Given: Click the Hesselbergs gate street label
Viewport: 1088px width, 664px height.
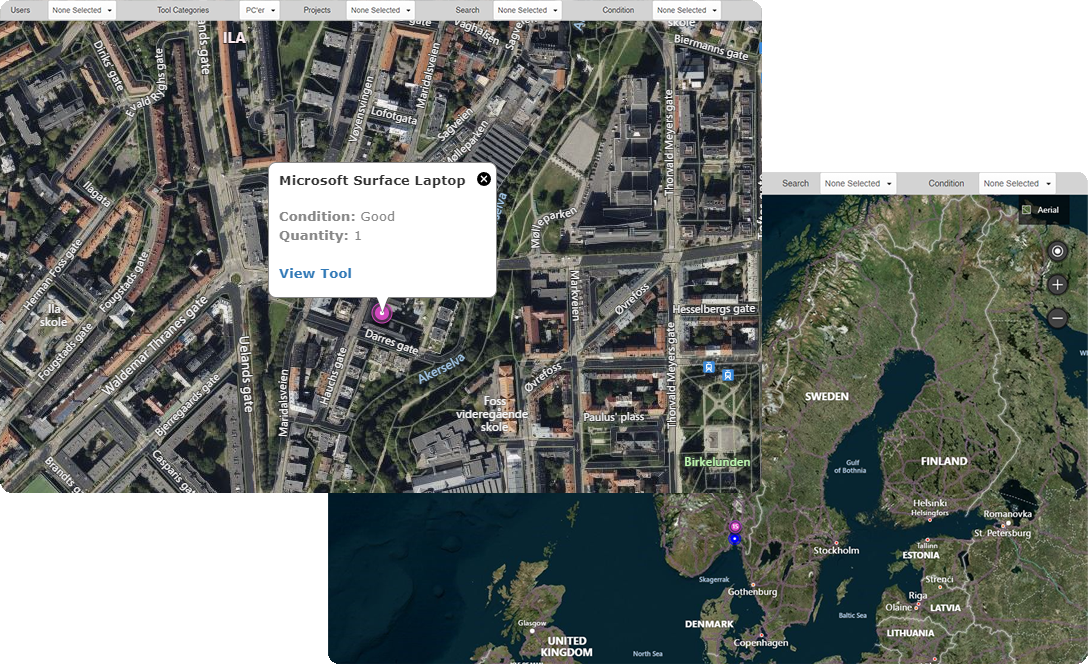Looking at the screenshot, I should click(x=713, y=309).
